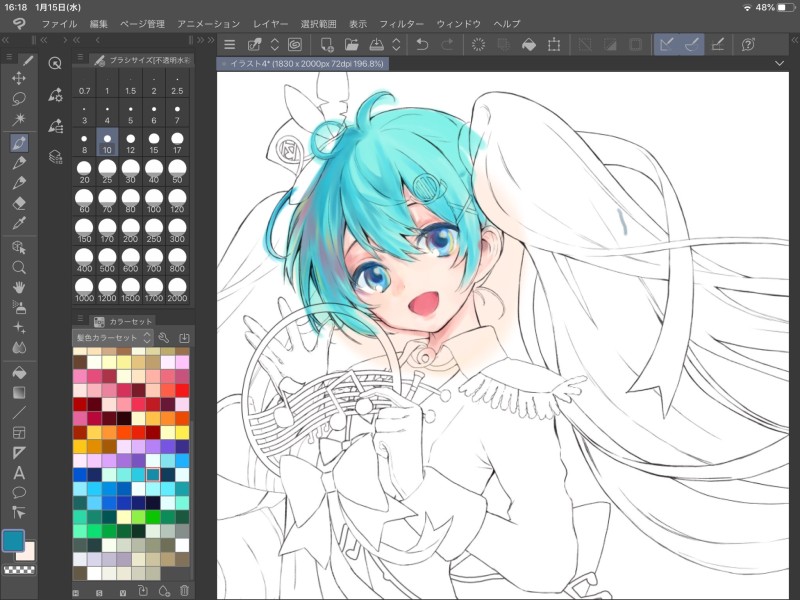Select the Text tool
Image resolution: width=800 pixels, height=600 pixels.
pyautogui.click(x=19, y=473)
